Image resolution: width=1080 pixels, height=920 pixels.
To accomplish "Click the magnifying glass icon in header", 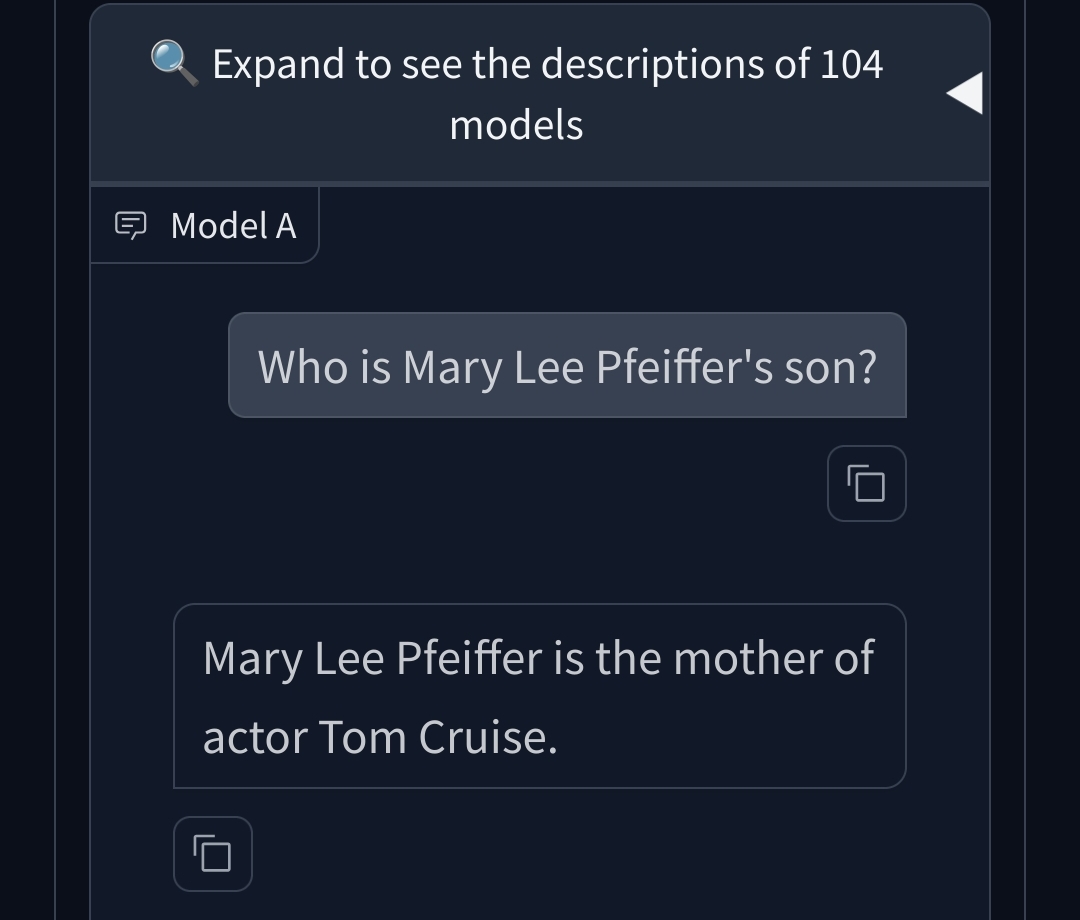I will (174, 63).
